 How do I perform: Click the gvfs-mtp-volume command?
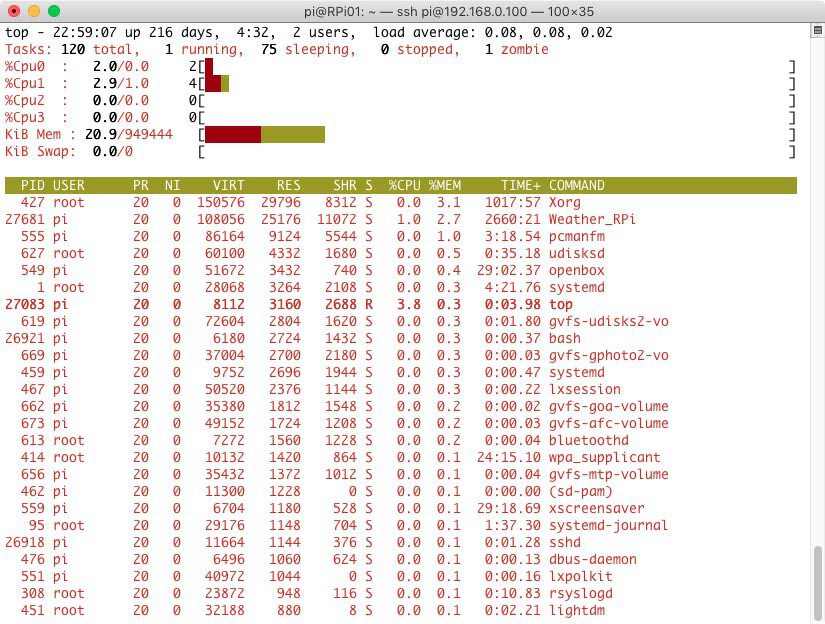[x=609, y=475]
